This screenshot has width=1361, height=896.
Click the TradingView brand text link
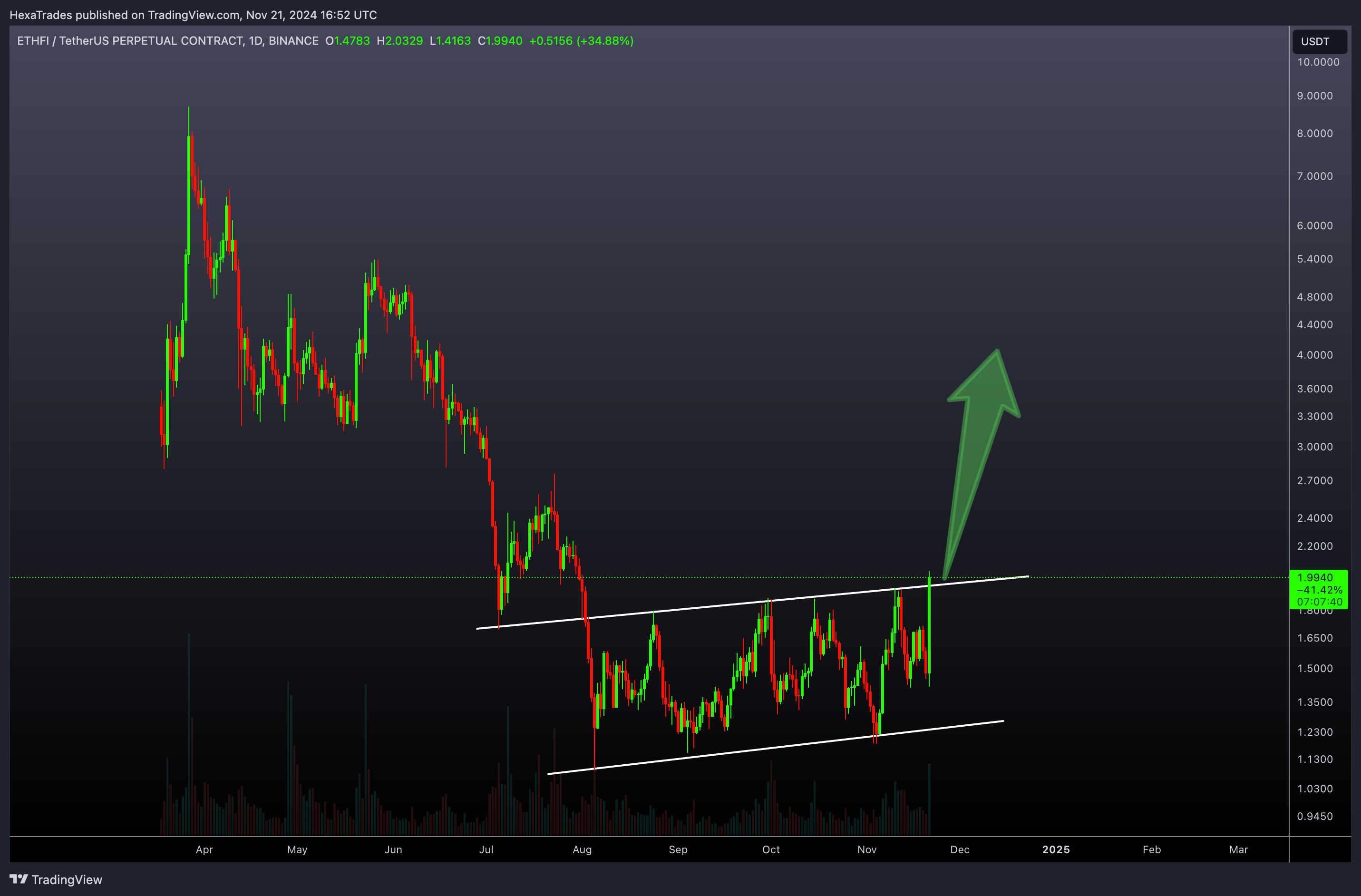[x=67, y=879]
